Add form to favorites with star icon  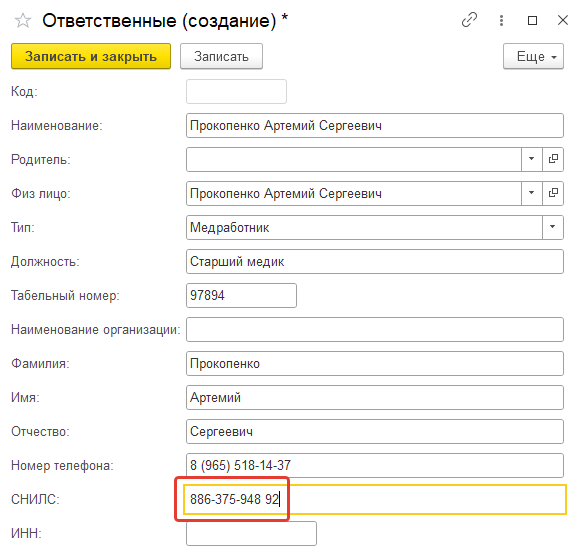[23, 20]
